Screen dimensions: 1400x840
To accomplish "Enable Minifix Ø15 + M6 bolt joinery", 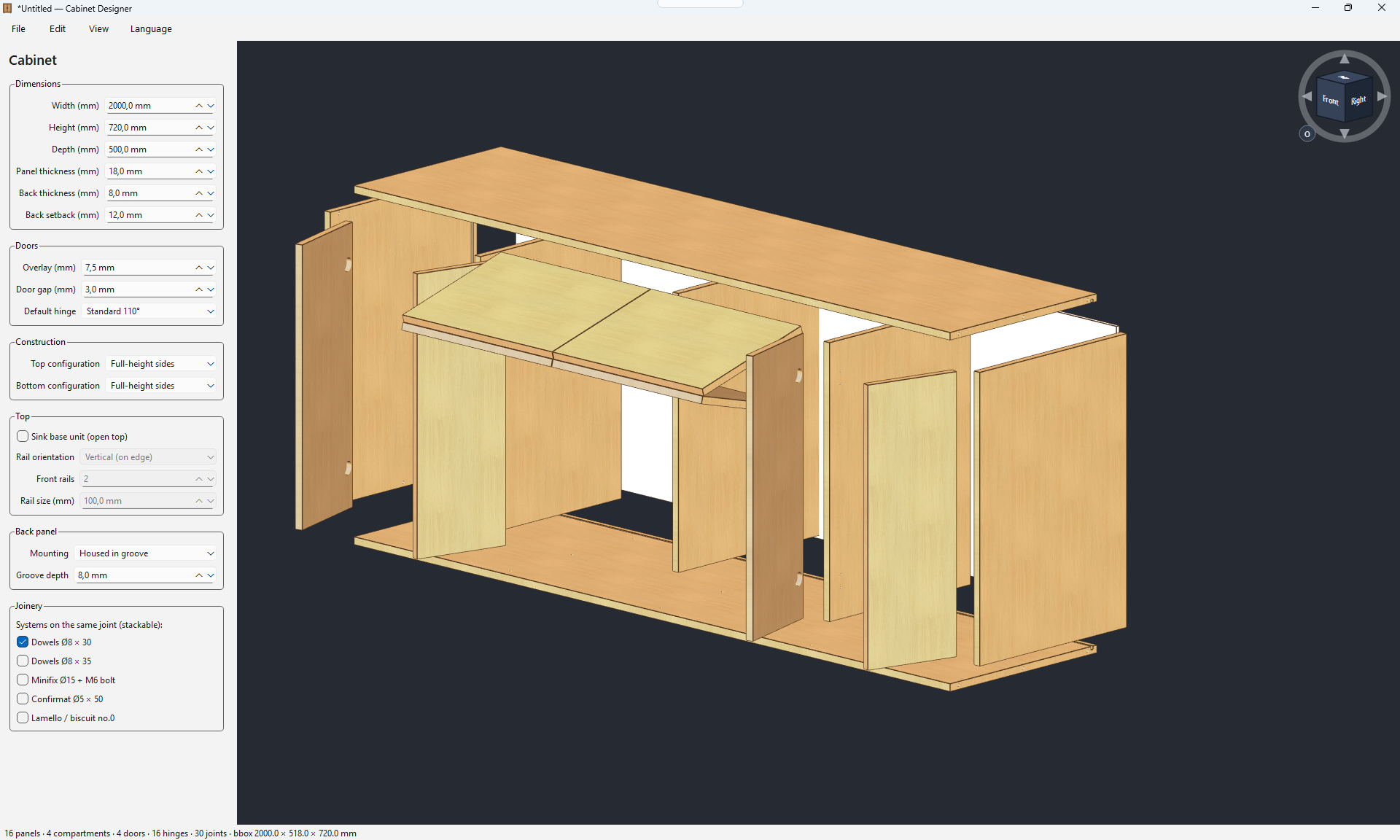I will [x=23, y=680].
